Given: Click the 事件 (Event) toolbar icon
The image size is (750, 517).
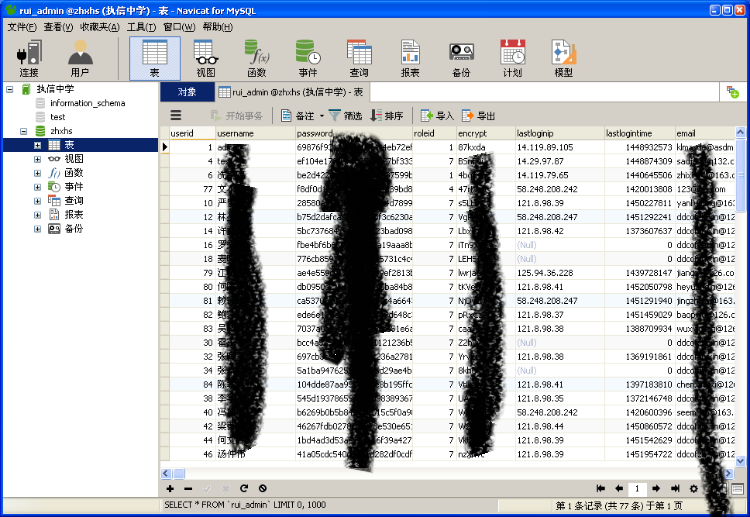Looking at the screenshot, I should coord(308,58).
